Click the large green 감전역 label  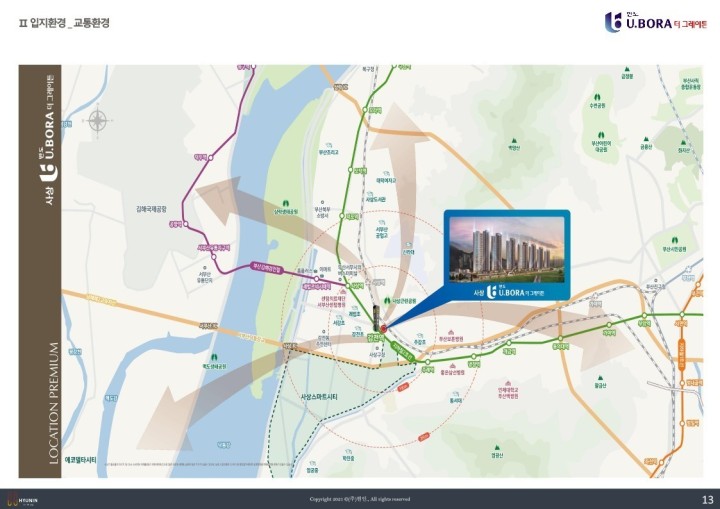(377, 339)
